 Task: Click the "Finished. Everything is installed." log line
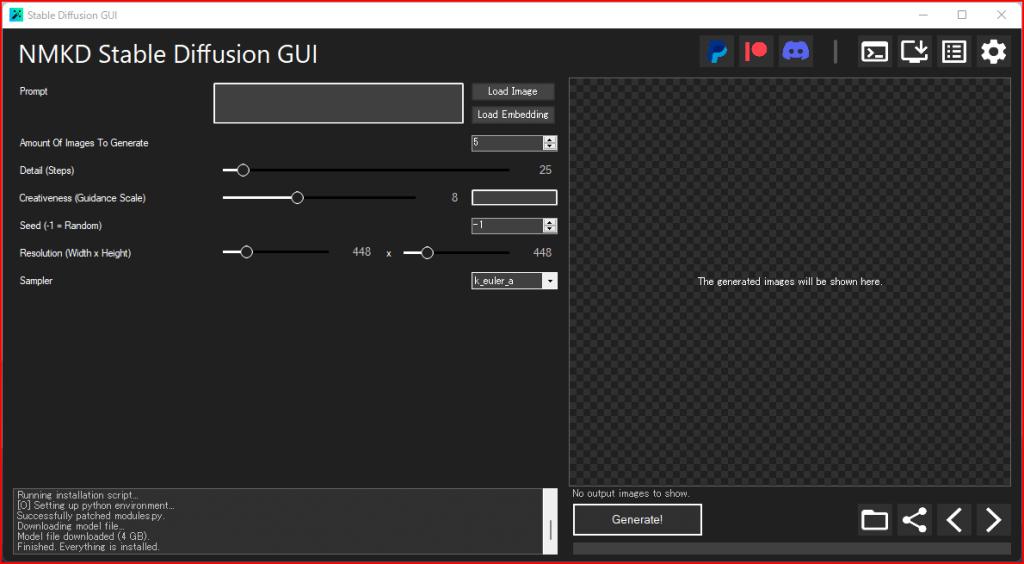pos(88,547)
